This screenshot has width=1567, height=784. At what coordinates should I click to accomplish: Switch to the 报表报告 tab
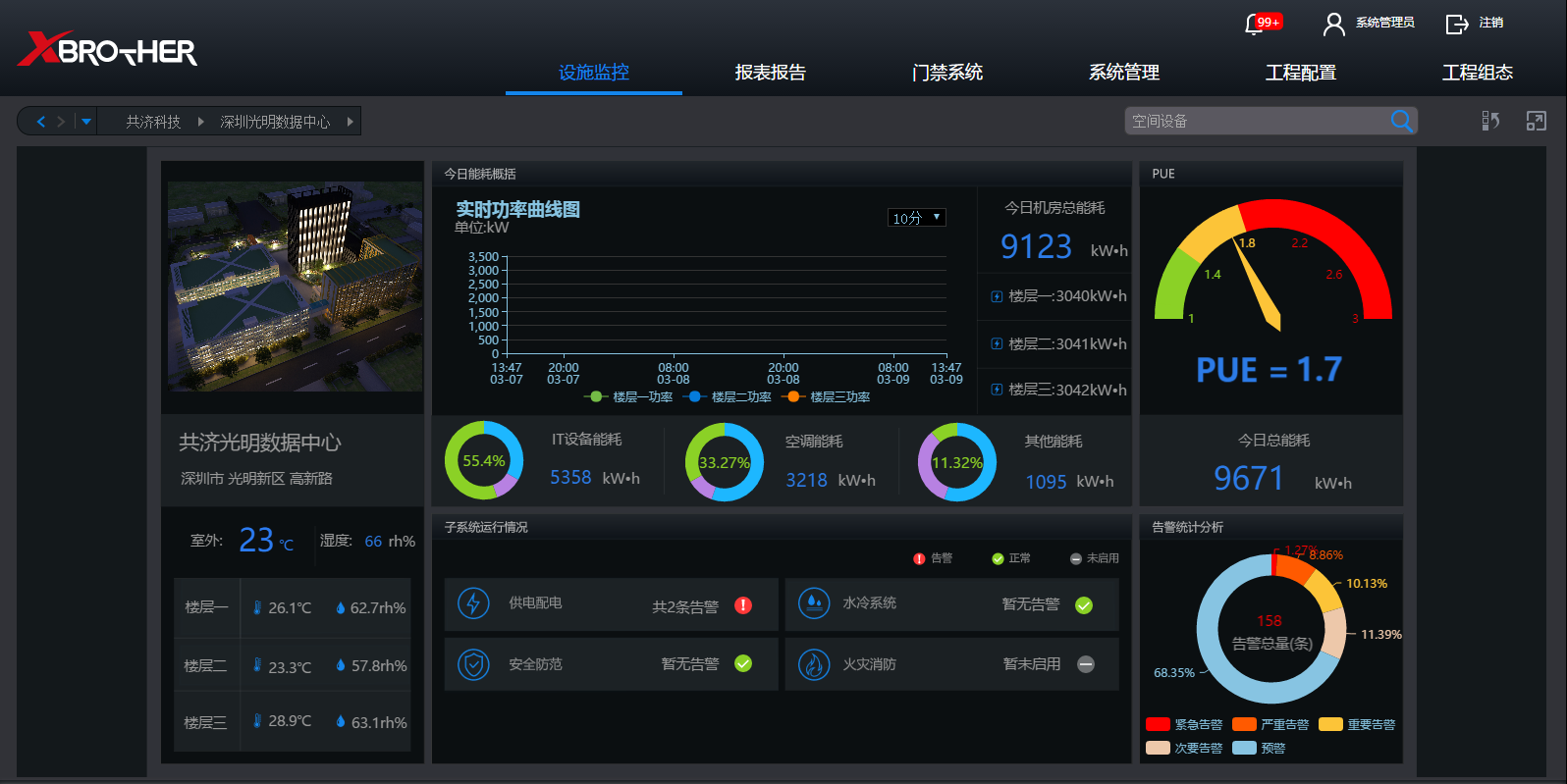pyautogui.click(x=770, y=73)
